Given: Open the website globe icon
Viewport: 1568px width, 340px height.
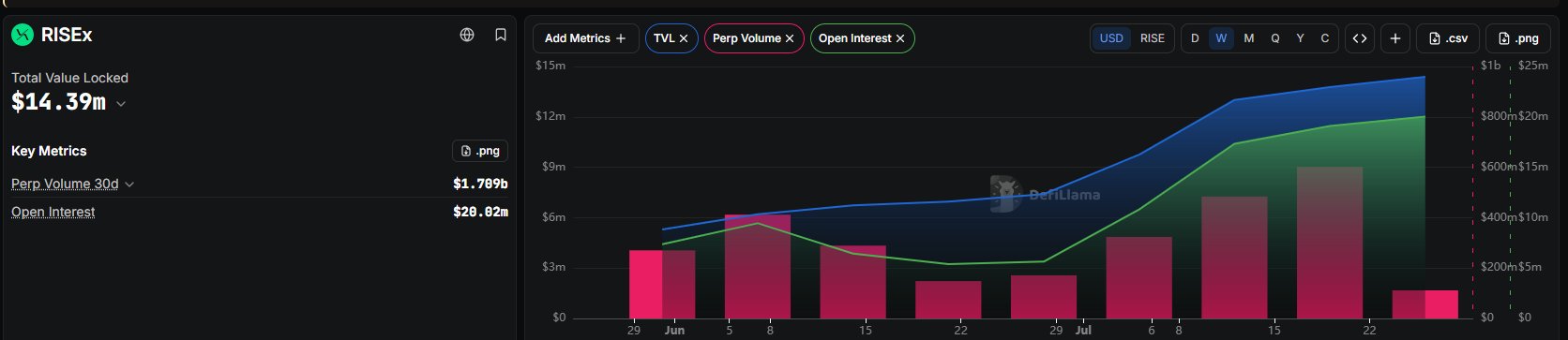Looking at the screenshot, I should click(467, 35).
